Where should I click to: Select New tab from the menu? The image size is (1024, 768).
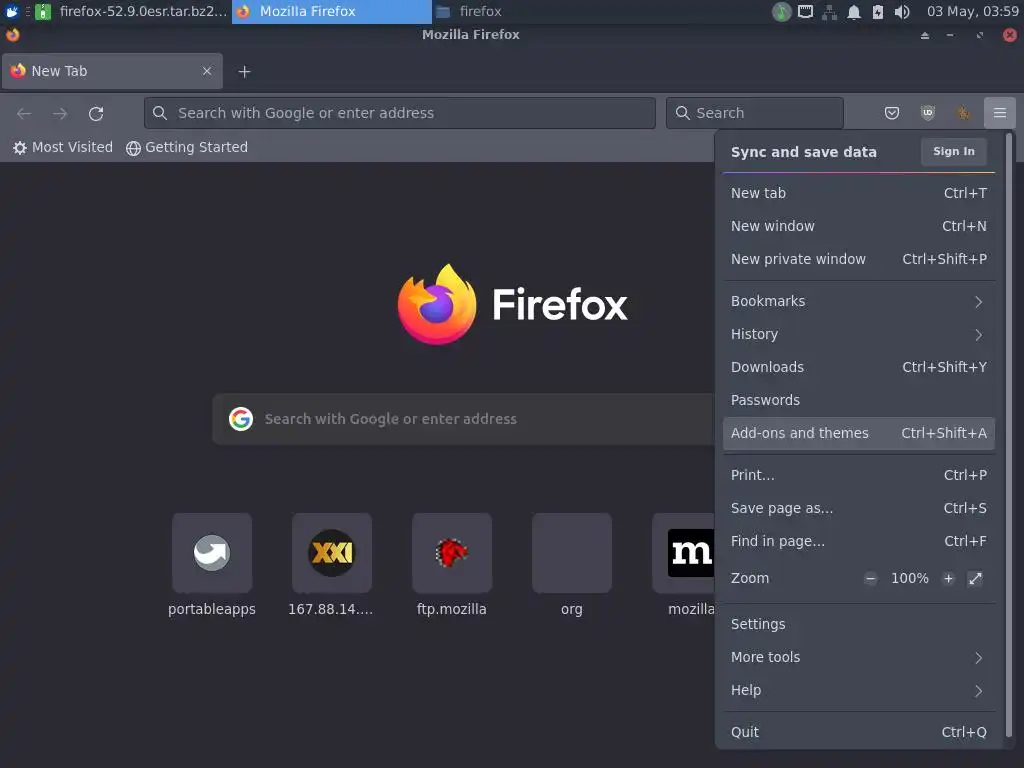pyautogui.click(x=859, y=193)
